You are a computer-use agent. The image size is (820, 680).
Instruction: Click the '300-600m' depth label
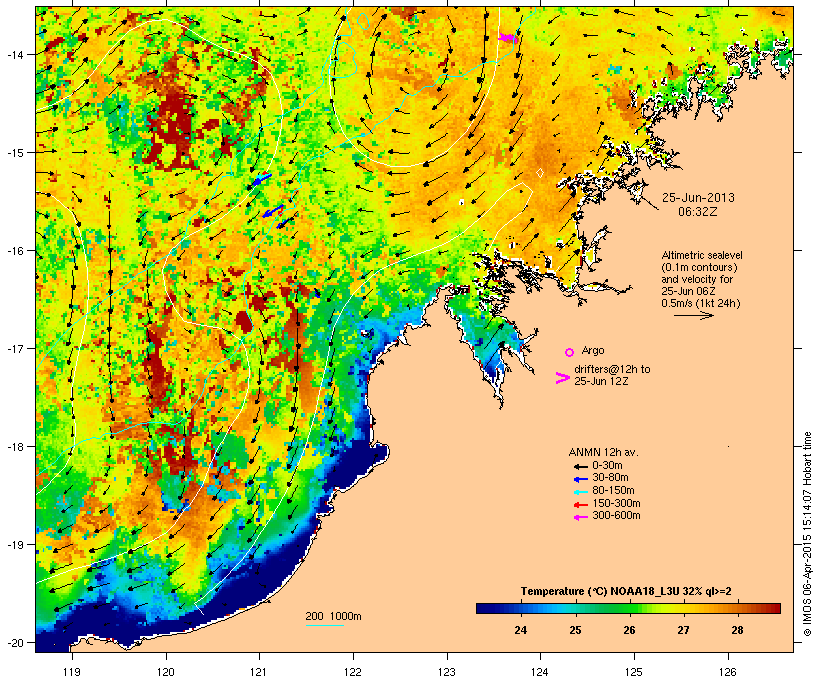point(616,516)
